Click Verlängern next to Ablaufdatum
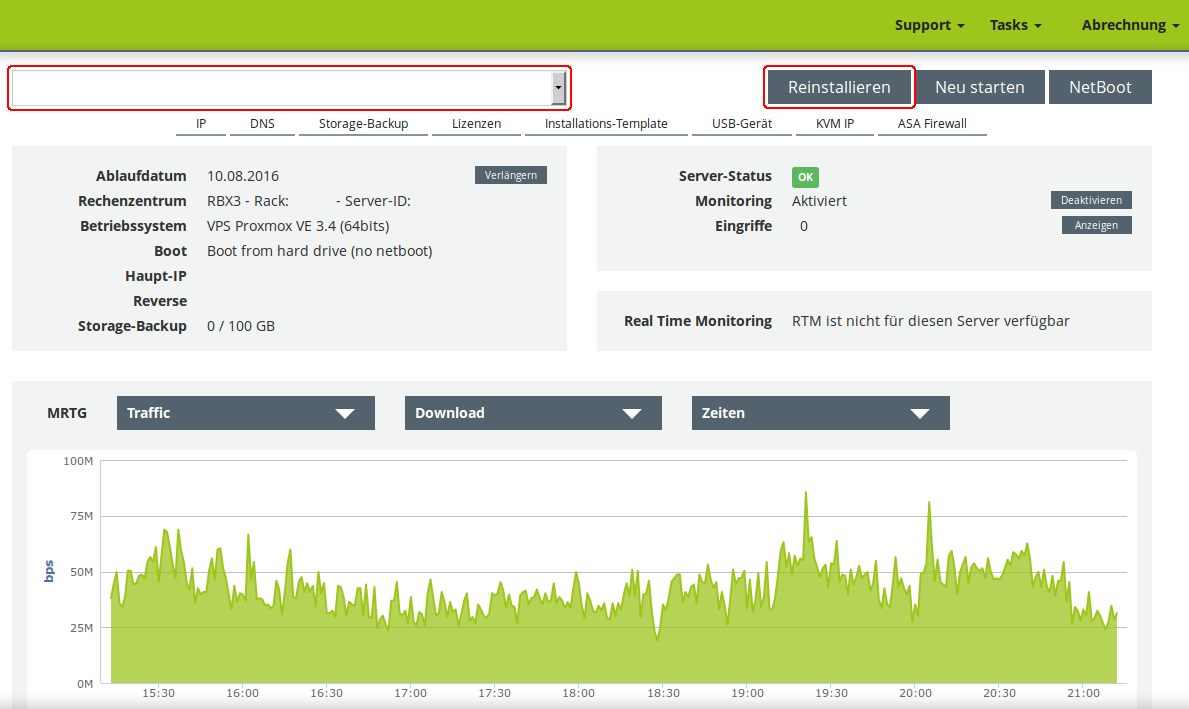Image resolution: width=1189 pixels, height=709 pixels. pos(510,175)
